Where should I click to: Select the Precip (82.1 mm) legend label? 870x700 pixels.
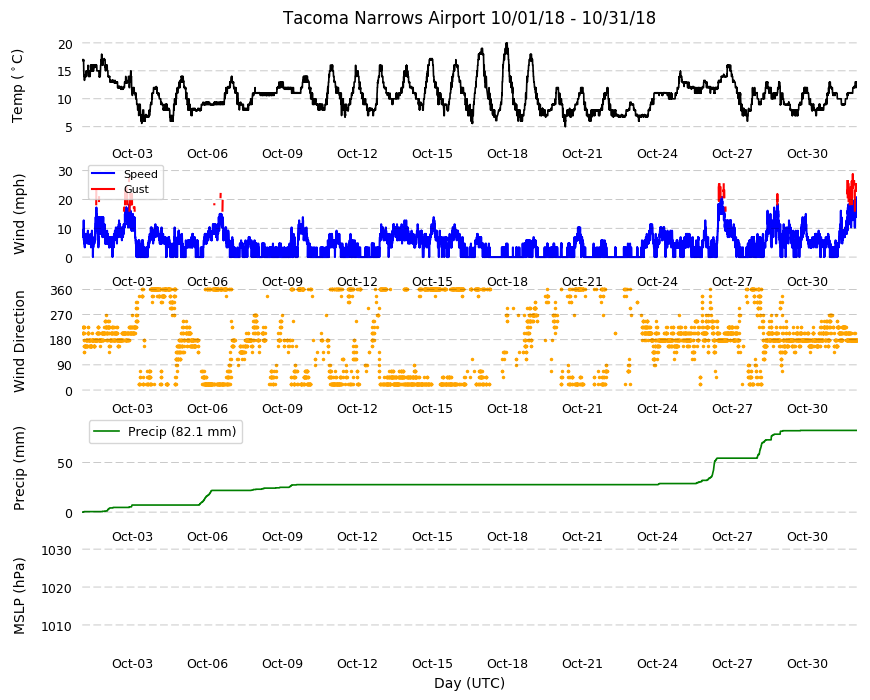[x=182, y=432]
